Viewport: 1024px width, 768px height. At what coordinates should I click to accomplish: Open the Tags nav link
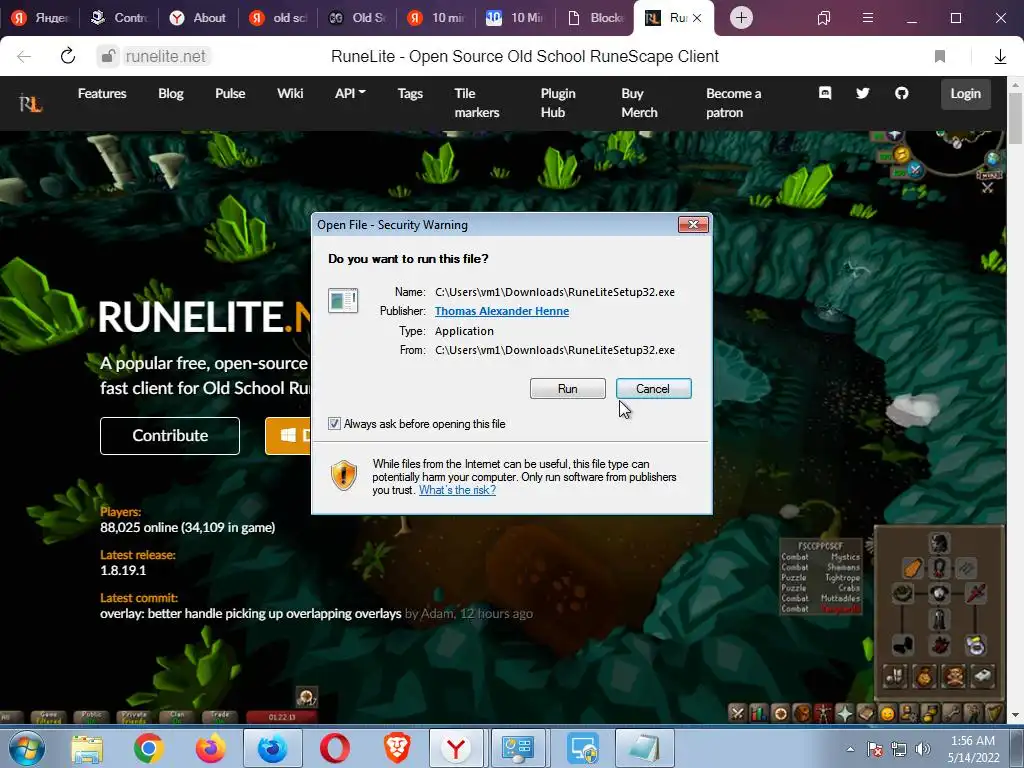410,93
